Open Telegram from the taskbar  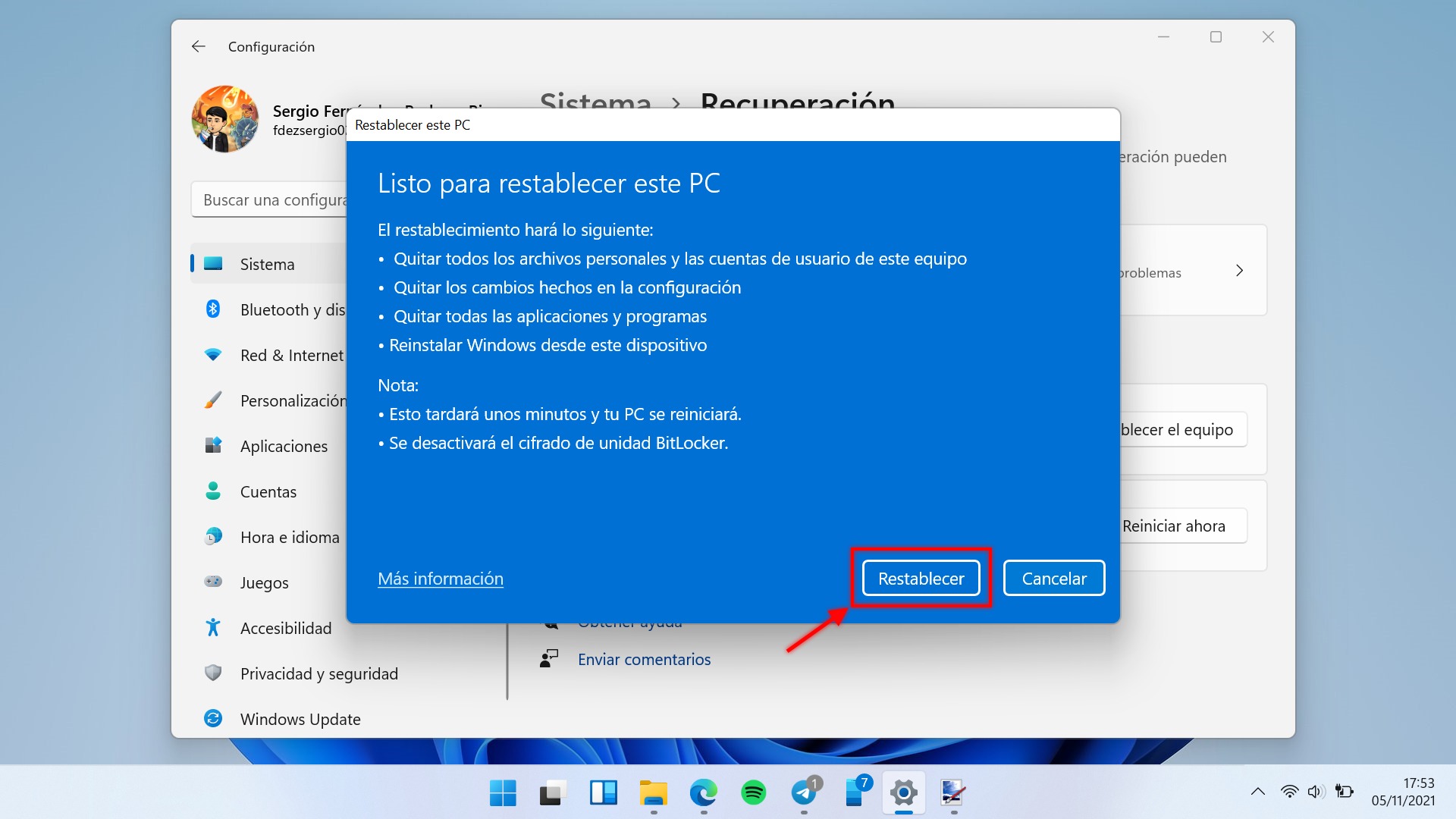804,793
